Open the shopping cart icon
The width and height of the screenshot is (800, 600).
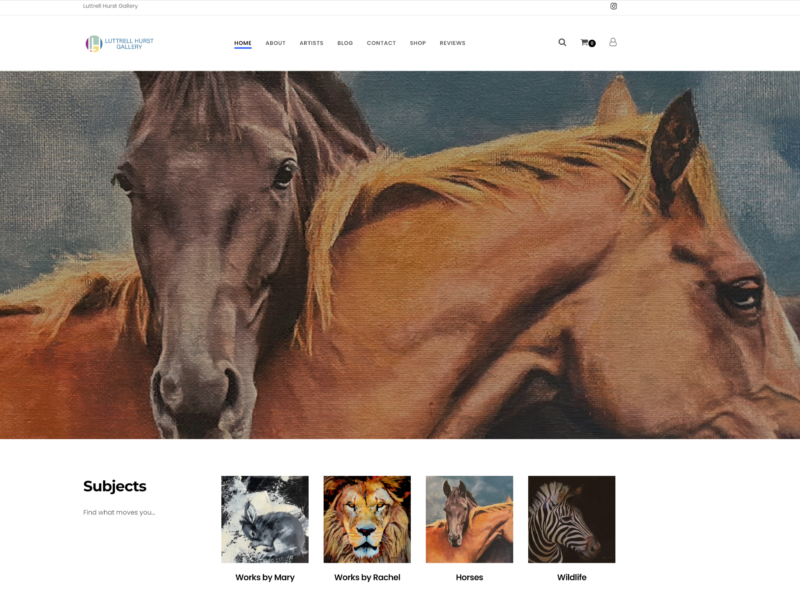[587, 43]
